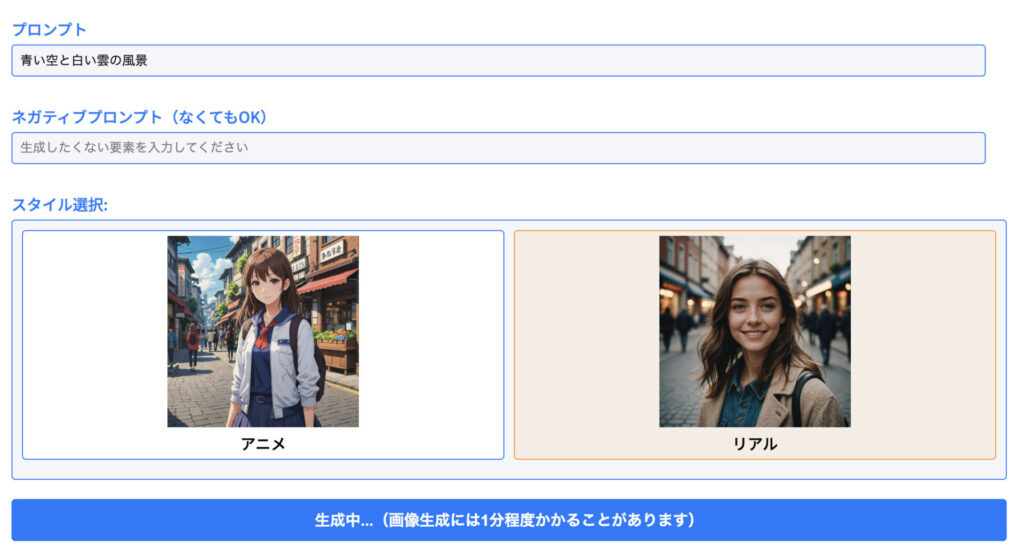Click the アニメ caption under the illustration

tap(263, 444)
